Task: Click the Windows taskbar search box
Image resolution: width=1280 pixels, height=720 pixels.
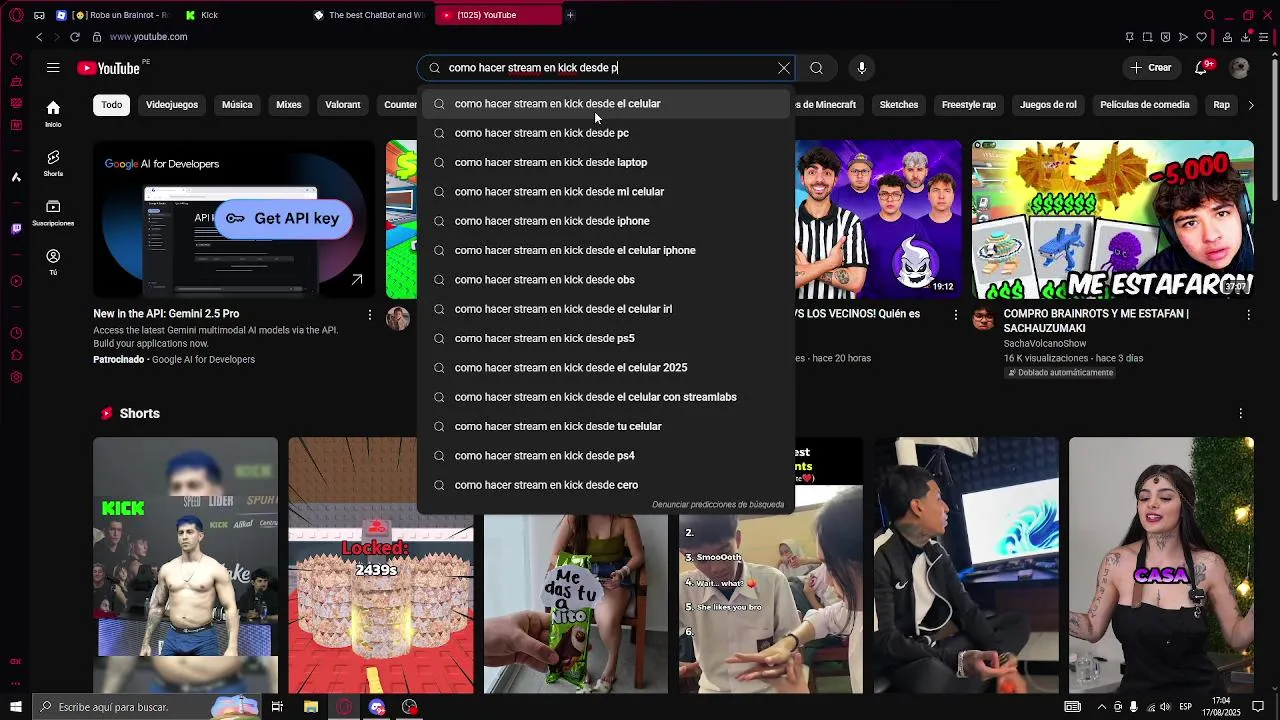Action: (x=146, y=707)
